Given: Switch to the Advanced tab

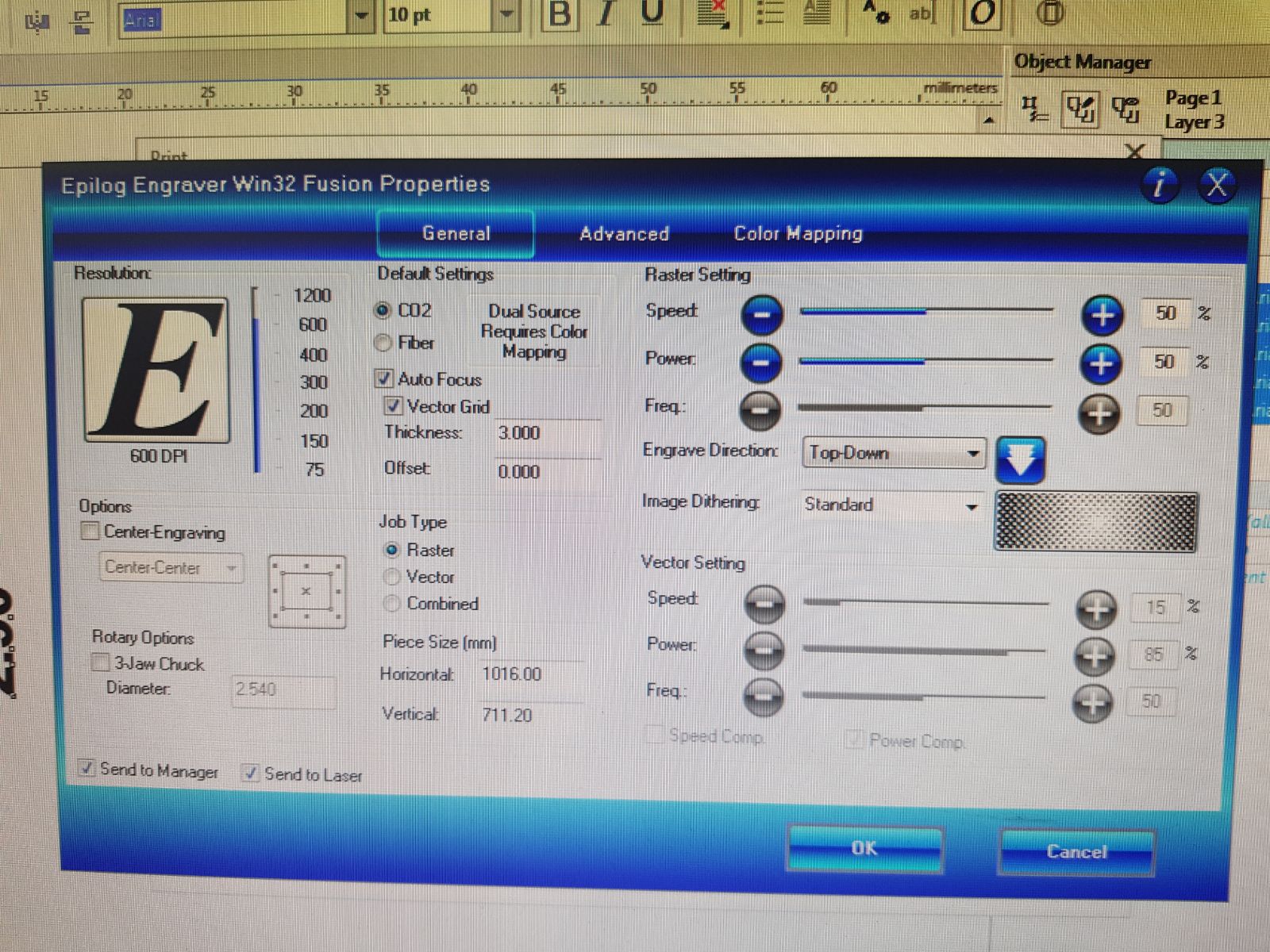Looking at the screenshot, I should click(625, 234).
